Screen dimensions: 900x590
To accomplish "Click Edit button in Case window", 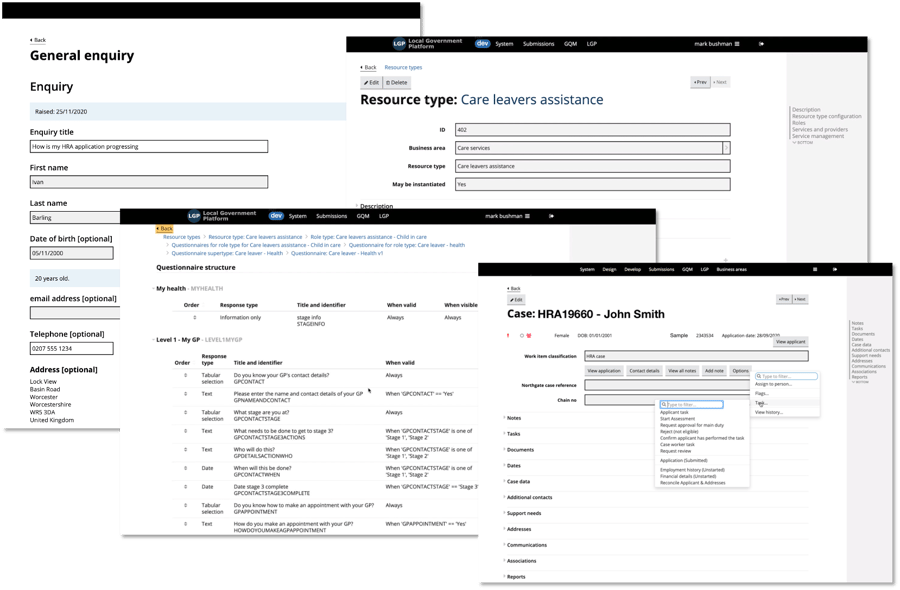I will (516, 300).
